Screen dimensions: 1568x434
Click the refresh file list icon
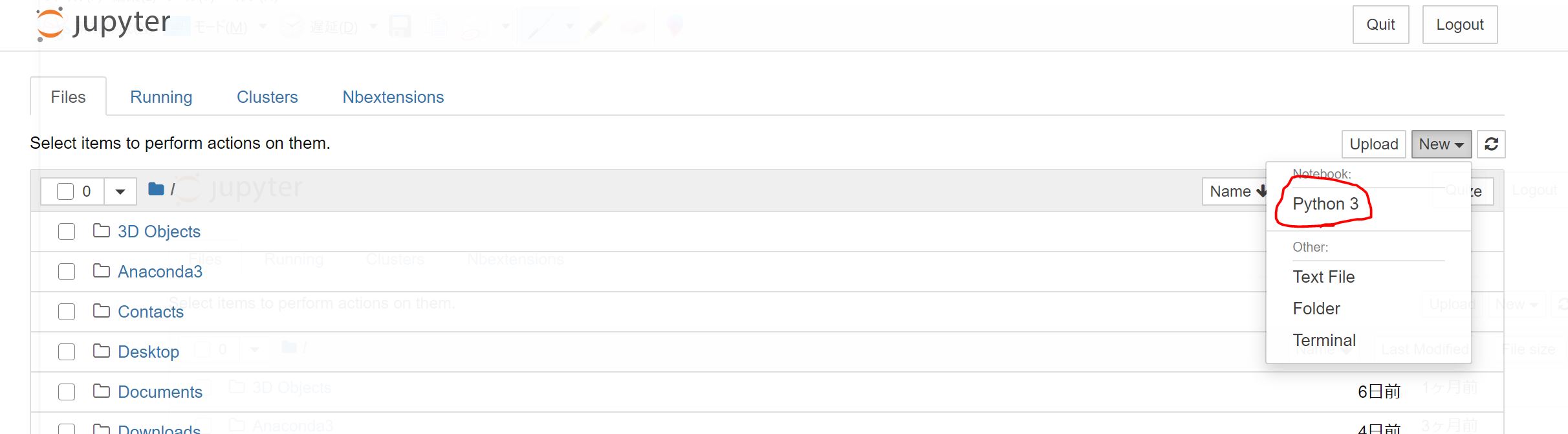pos(1491,144)
